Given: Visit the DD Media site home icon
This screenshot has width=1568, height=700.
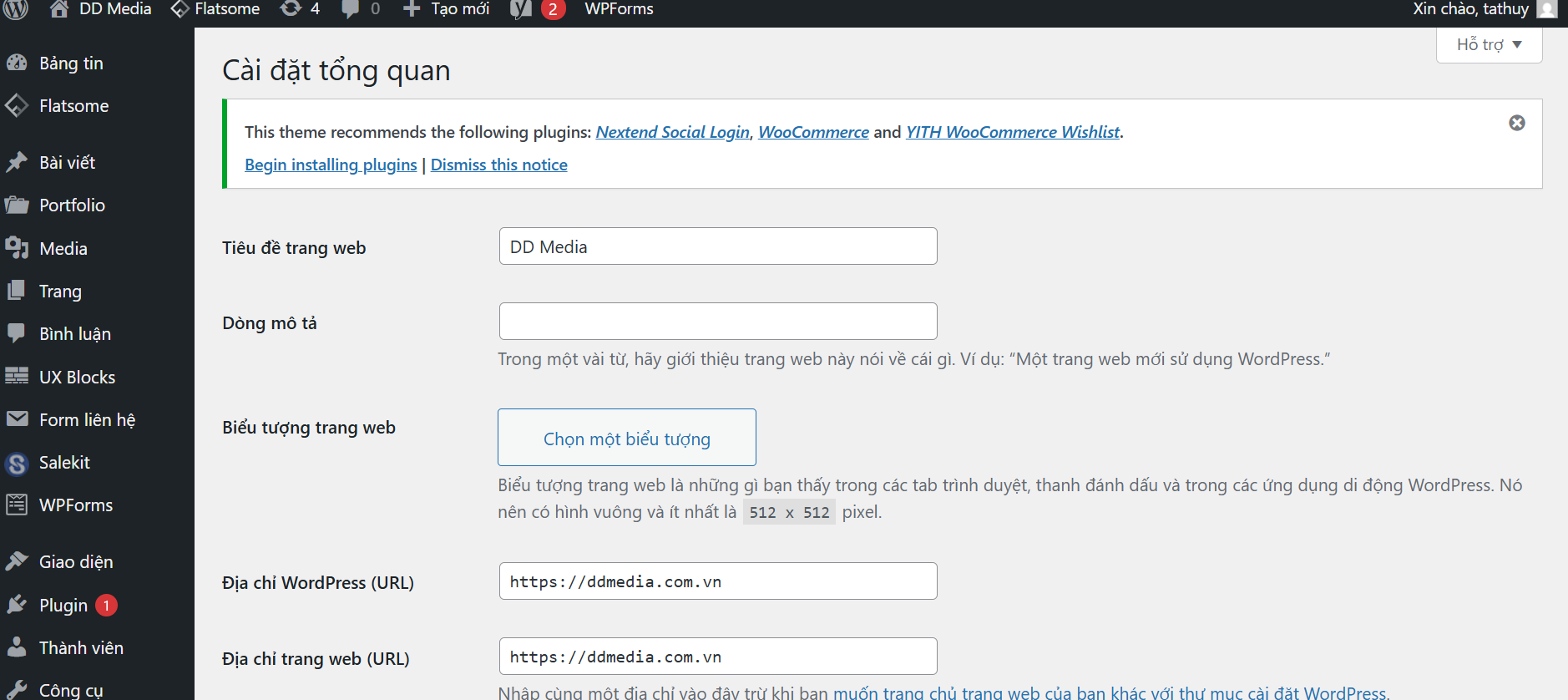Looking at the screenshot, I should (x=59, y=9).
